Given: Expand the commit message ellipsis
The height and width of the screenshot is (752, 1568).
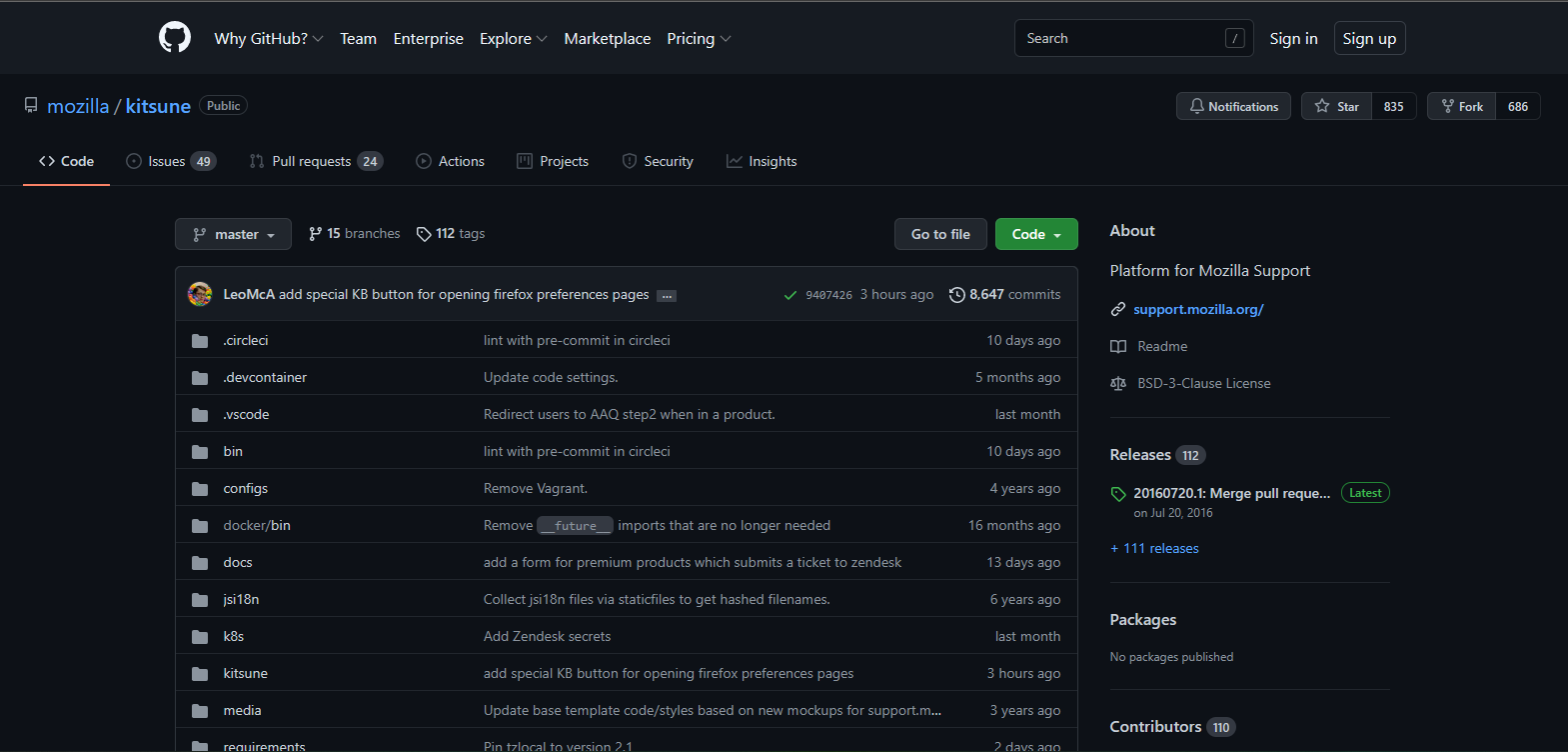Looking at the screenshot, I should tap(667, 295).
